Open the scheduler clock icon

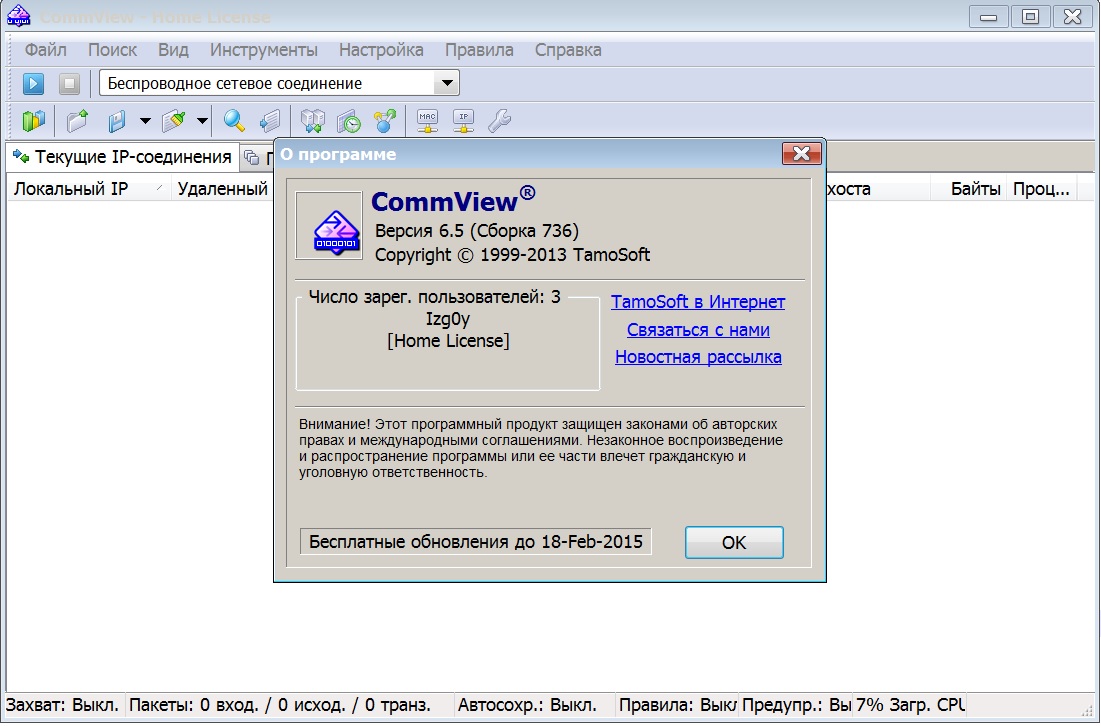coord(348,121)
